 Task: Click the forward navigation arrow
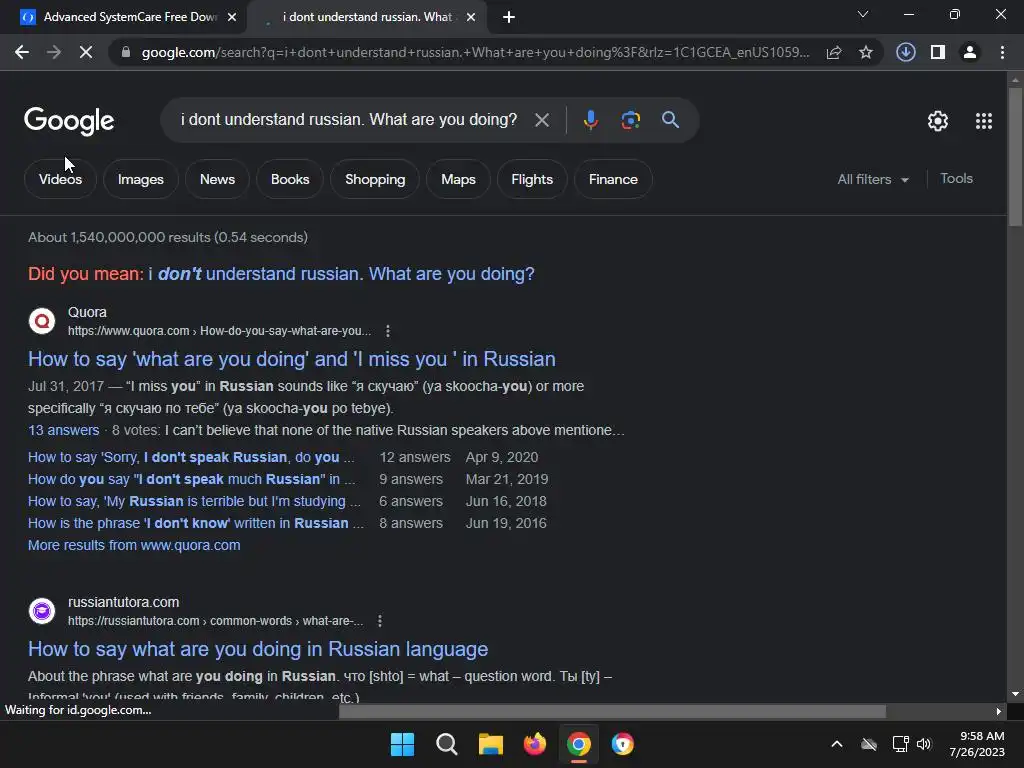(x=54, y=52)
